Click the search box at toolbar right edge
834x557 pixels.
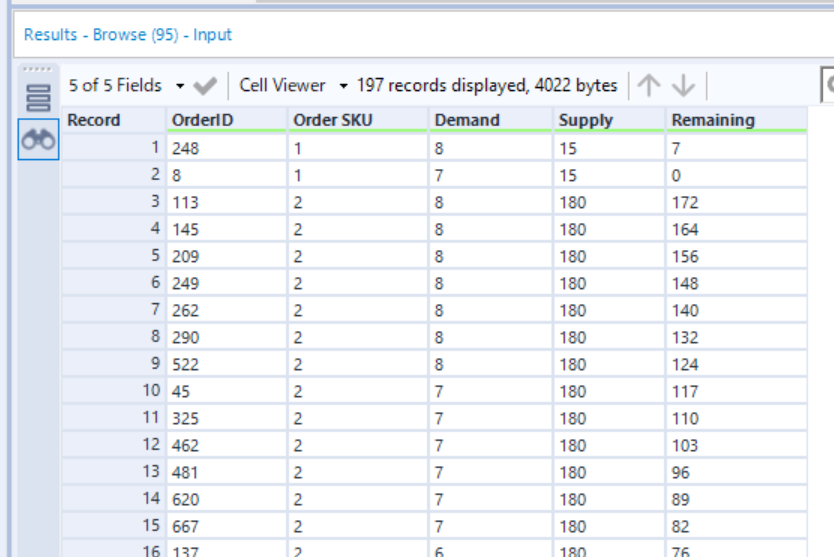[828, 85]
